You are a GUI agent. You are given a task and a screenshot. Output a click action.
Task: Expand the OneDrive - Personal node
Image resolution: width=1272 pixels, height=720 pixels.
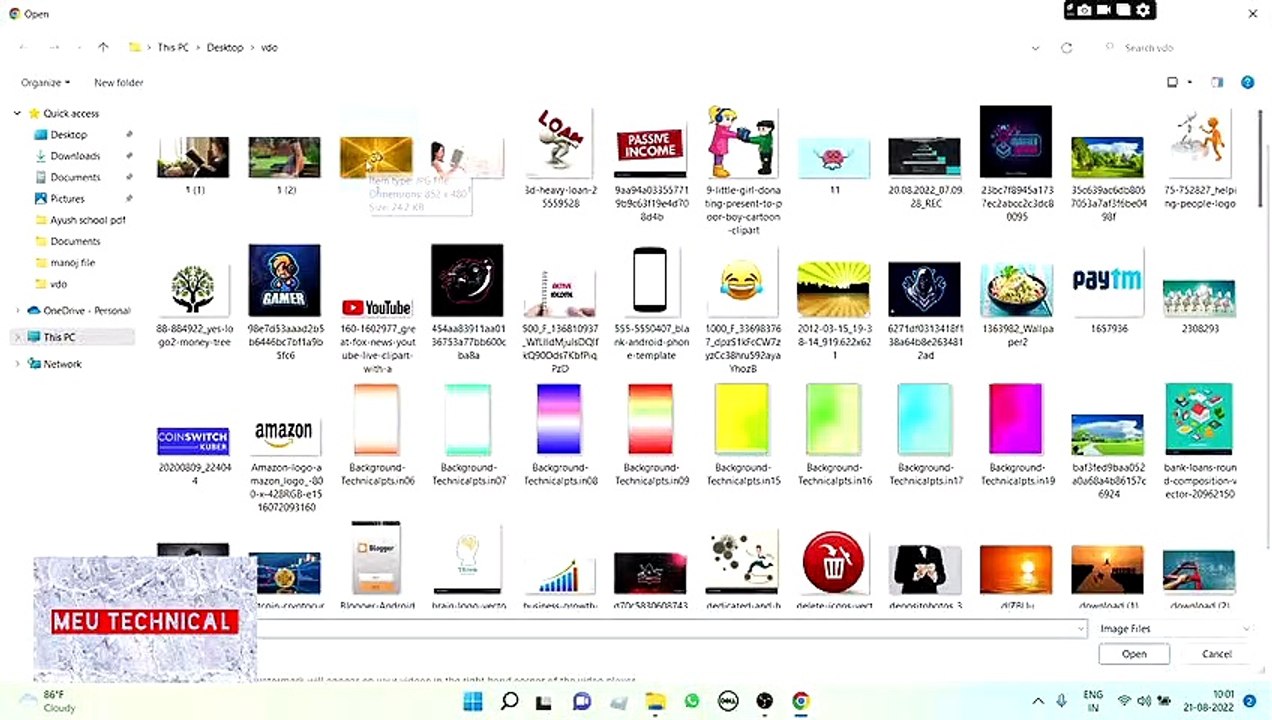(17, 310)
